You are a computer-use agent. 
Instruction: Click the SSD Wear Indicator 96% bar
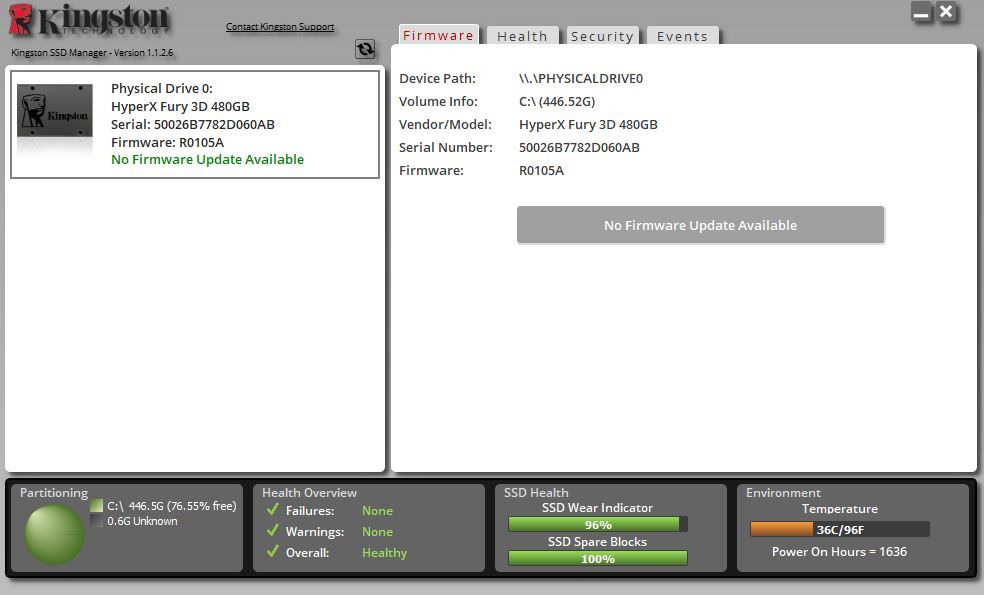coord(597,525)
